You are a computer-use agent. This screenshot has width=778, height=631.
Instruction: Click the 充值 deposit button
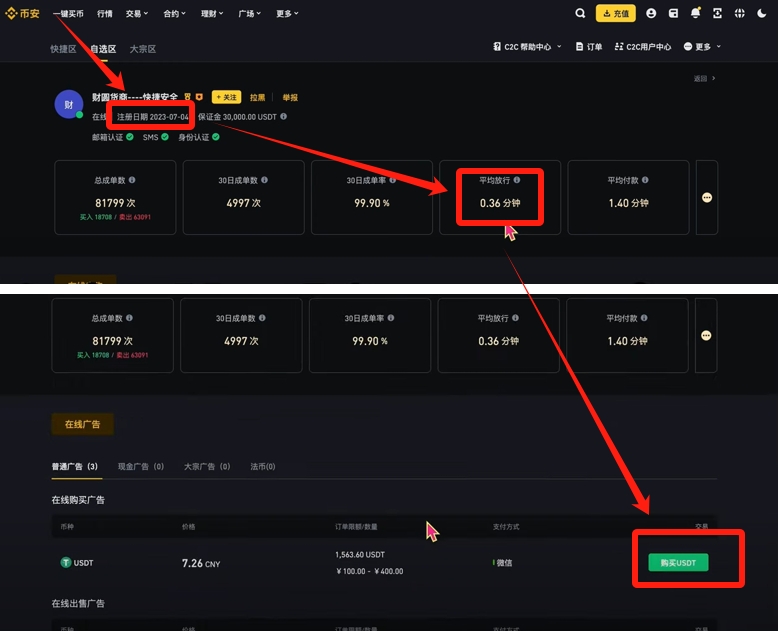point(616,13)
